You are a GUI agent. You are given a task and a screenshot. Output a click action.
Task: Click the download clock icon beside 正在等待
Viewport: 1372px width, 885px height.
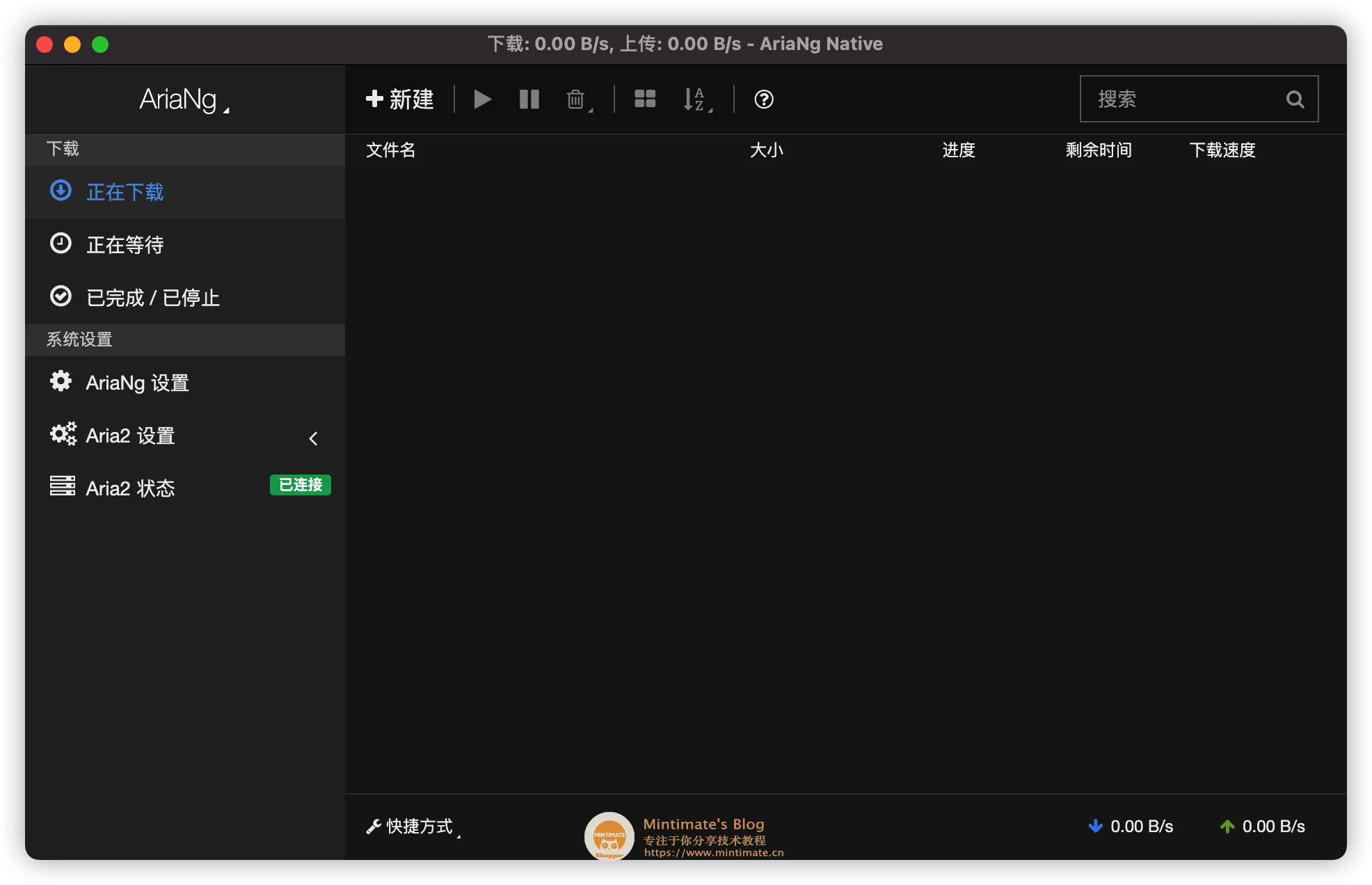61,244
